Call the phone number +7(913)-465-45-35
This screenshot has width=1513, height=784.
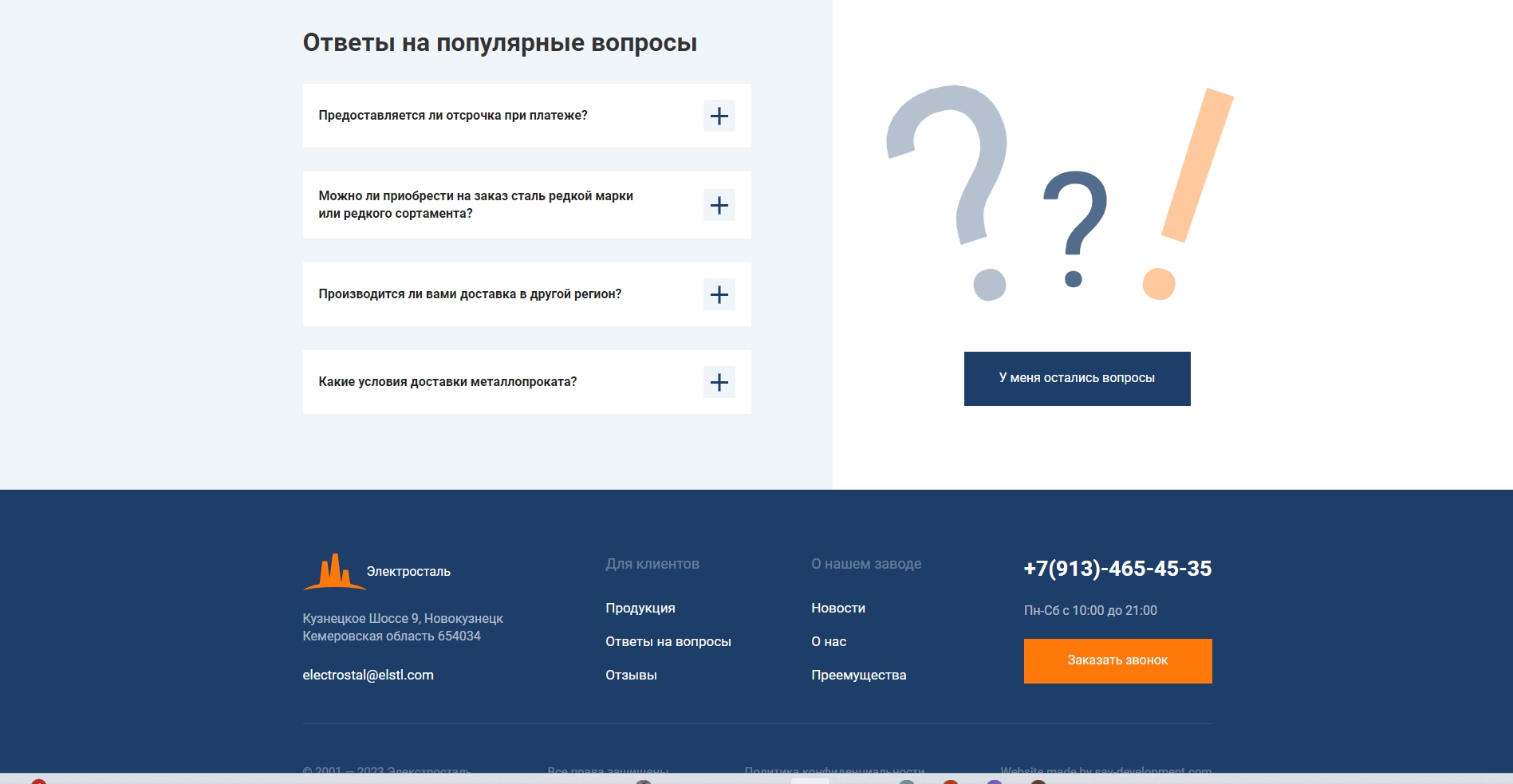1117,569
